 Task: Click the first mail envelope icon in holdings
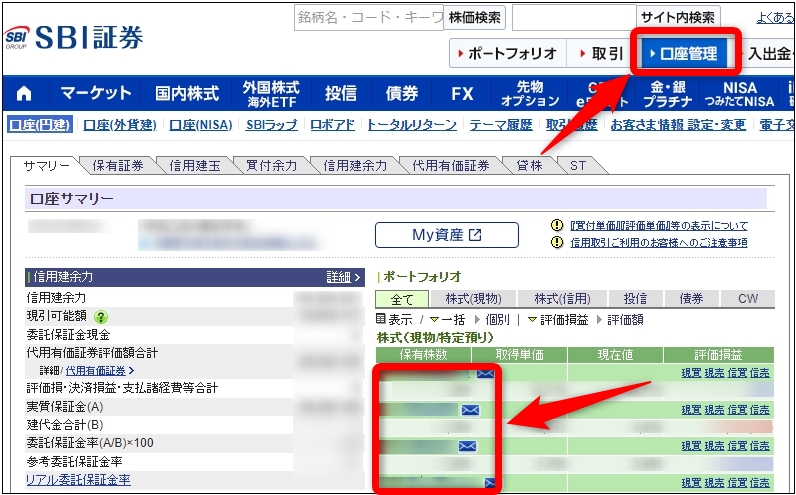coord(486,374)
